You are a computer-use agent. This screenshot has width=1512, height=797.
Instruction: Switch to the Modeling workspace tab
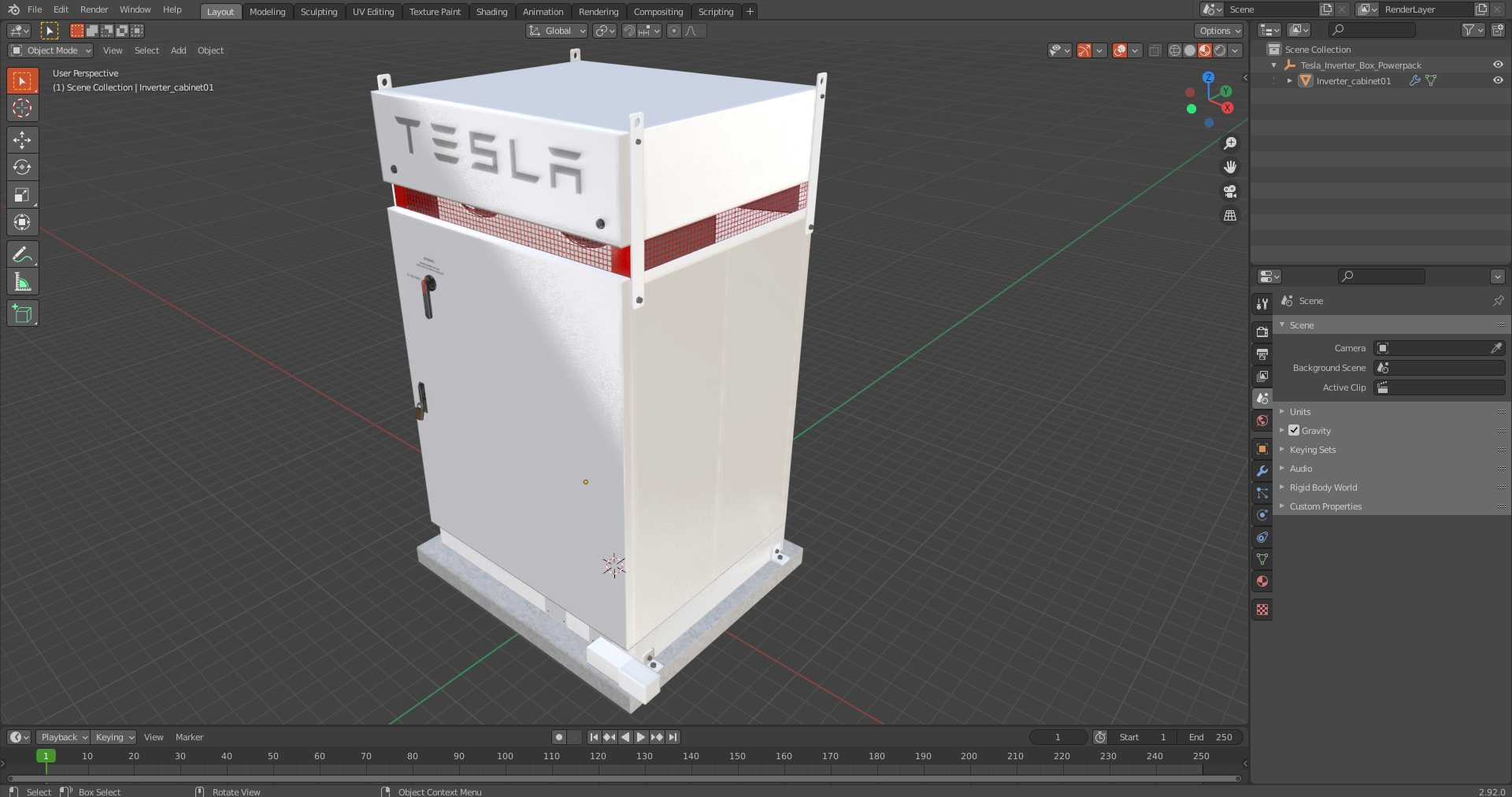[267, 11]
